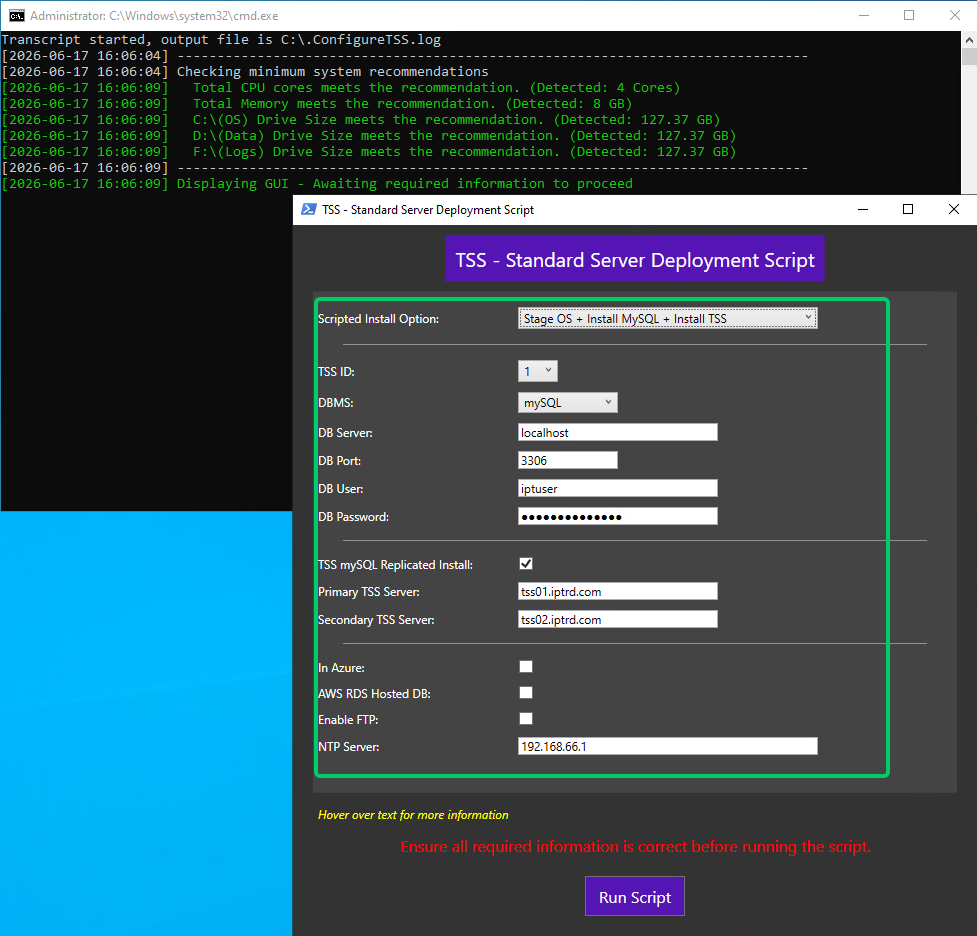This screenshot has height=936, width=977.
Task: Maximize the cmd.exe window
Action: 909,16
